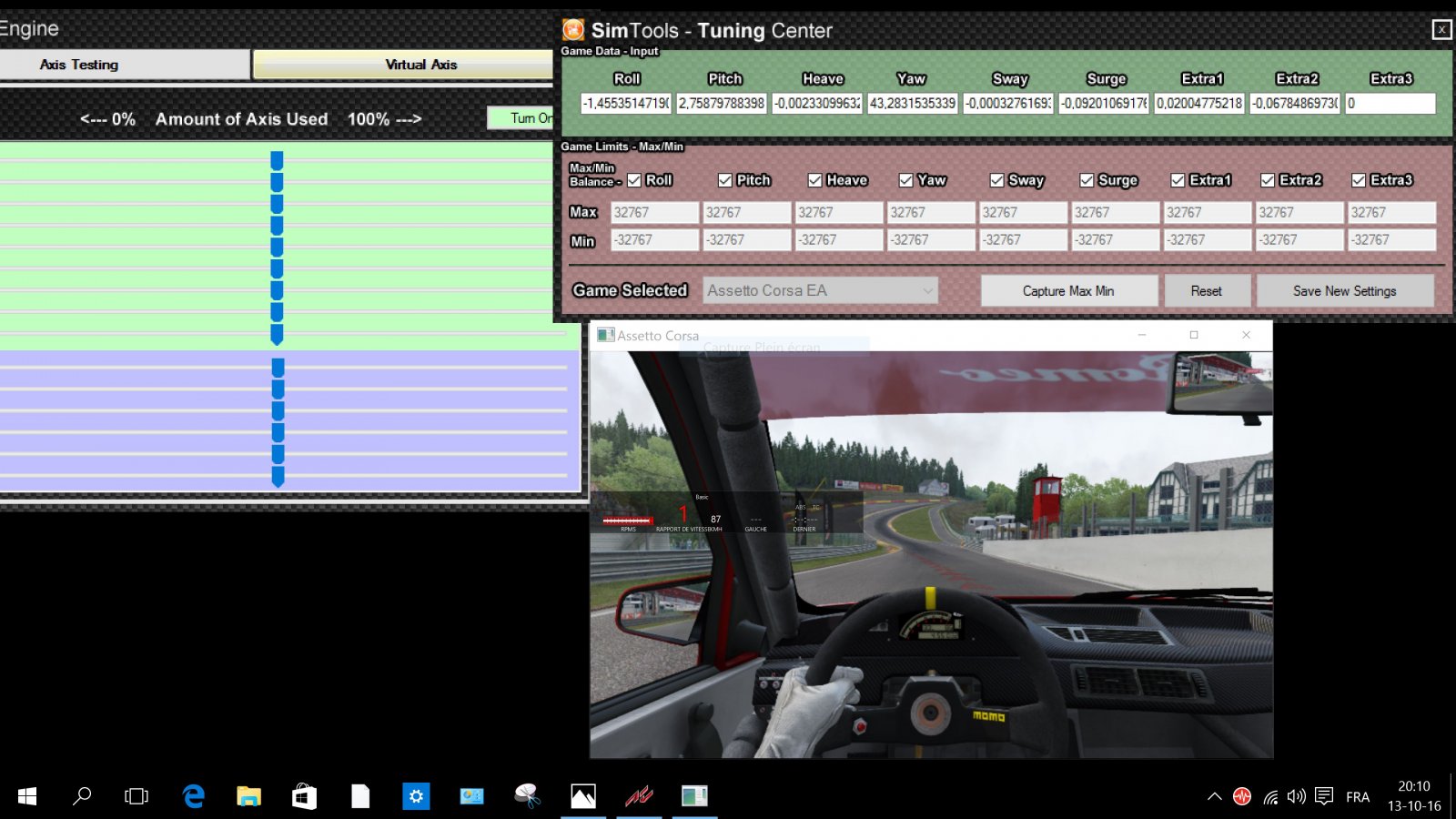The width and height of the screenshot is (1456, 819).
Task: Open the Action Center notification icon
Action: point(1325,796)
